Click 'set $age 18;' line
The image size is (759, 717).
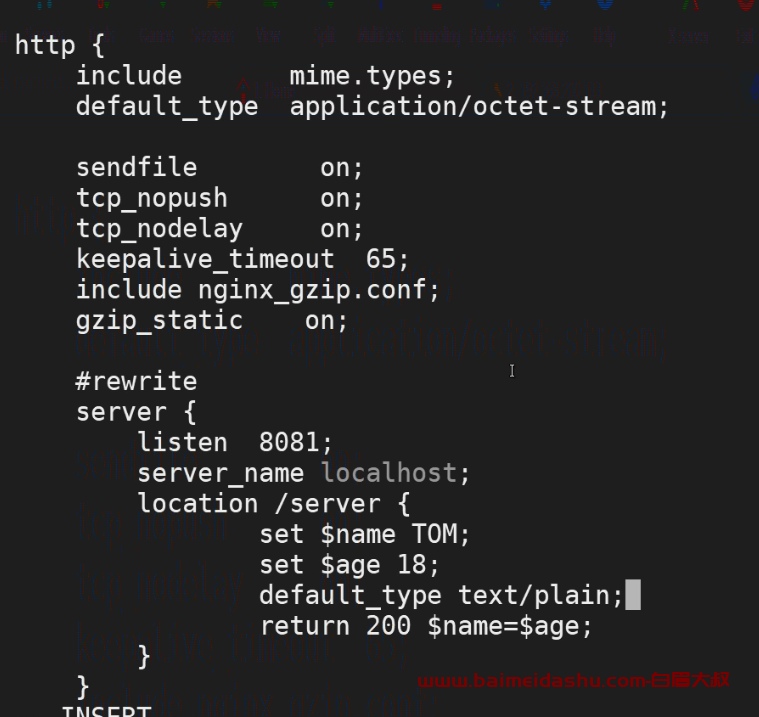click(x=349, y=565)
